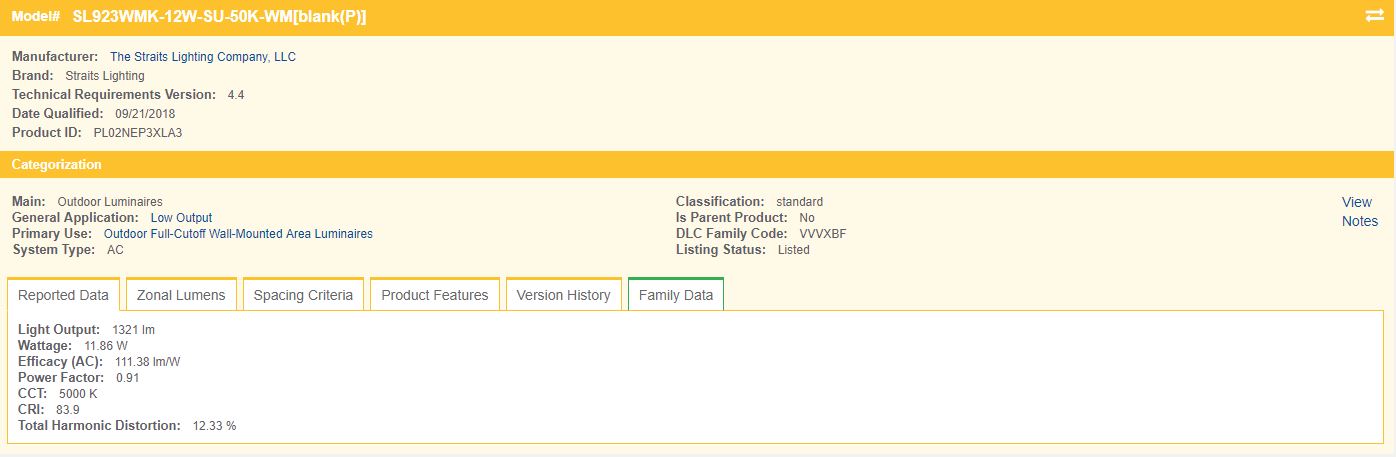Click the compare arrows icon in header

click(x=1373, y=16)
